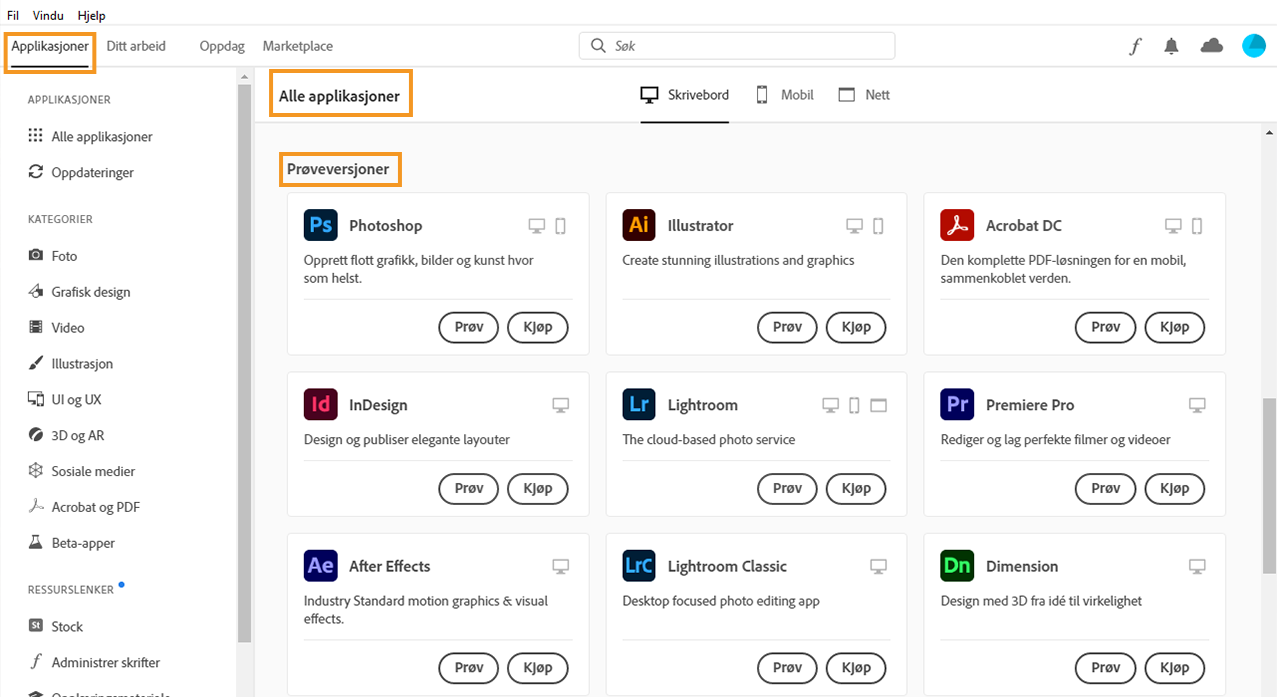Open the notifications bell
Viewport: 1277px width, 697px height.
click(x=1171, y=45)
